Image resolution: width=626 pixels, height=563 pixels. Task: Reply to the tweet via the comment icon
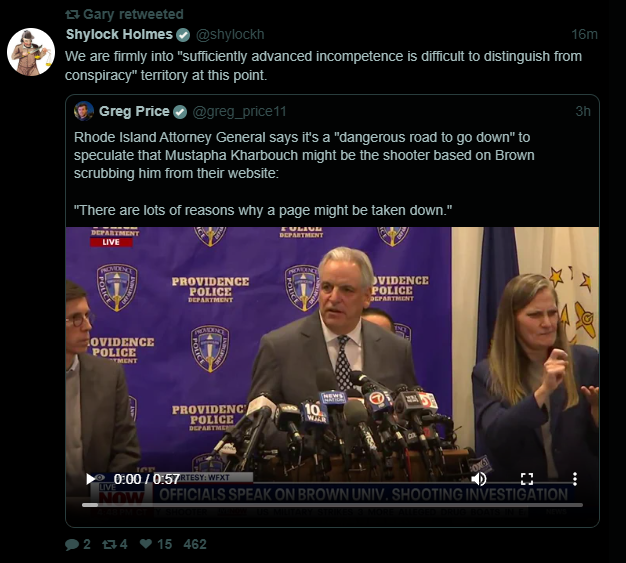pyautogui.click(x=71, y=544)
